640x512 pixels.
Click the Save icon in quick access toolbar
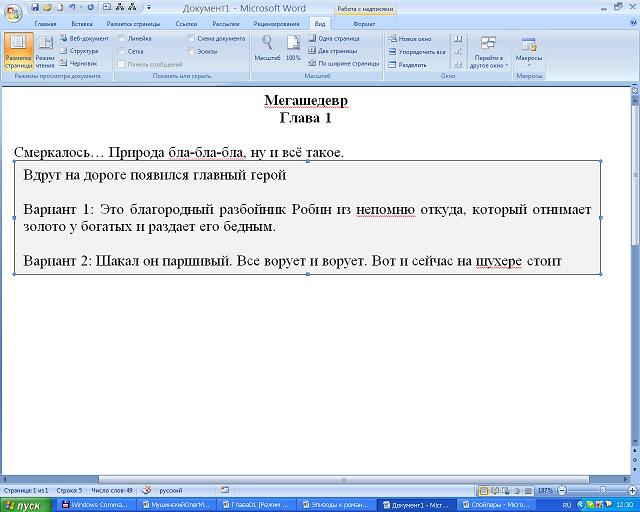35,7
